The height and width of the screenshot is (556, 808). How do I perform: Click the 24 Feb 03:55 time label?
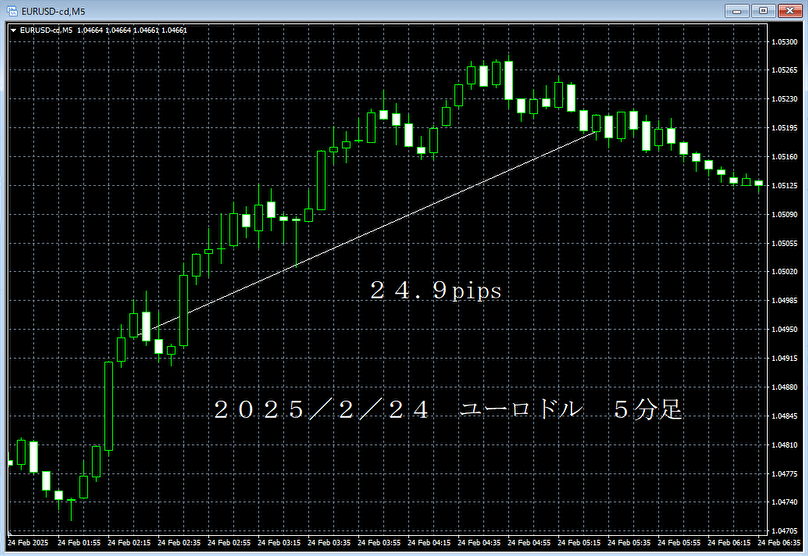point(379,543)
